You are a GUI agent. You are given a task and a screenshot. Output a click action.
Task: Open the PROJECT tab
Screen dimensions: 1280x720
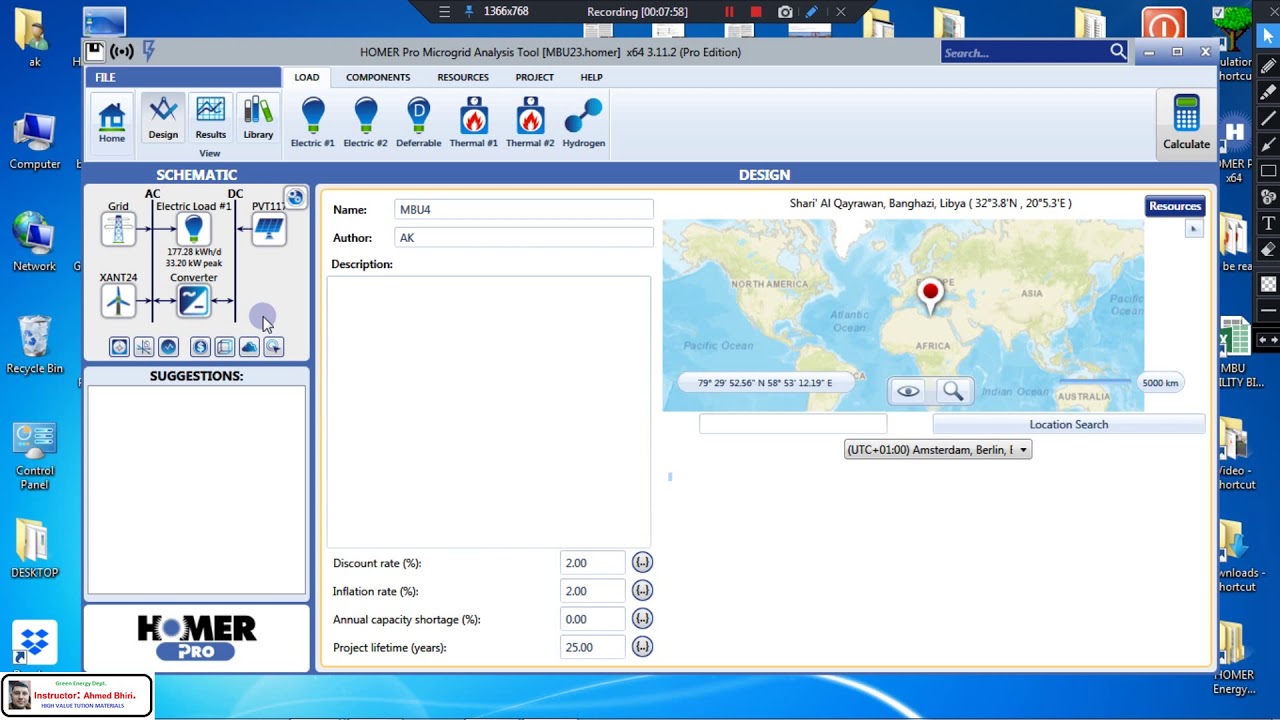pos(534,77)
